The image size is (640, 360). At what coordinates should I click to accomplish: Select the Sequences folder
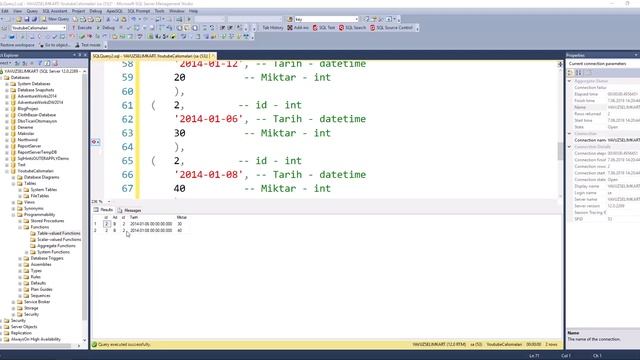click(40, 296)
